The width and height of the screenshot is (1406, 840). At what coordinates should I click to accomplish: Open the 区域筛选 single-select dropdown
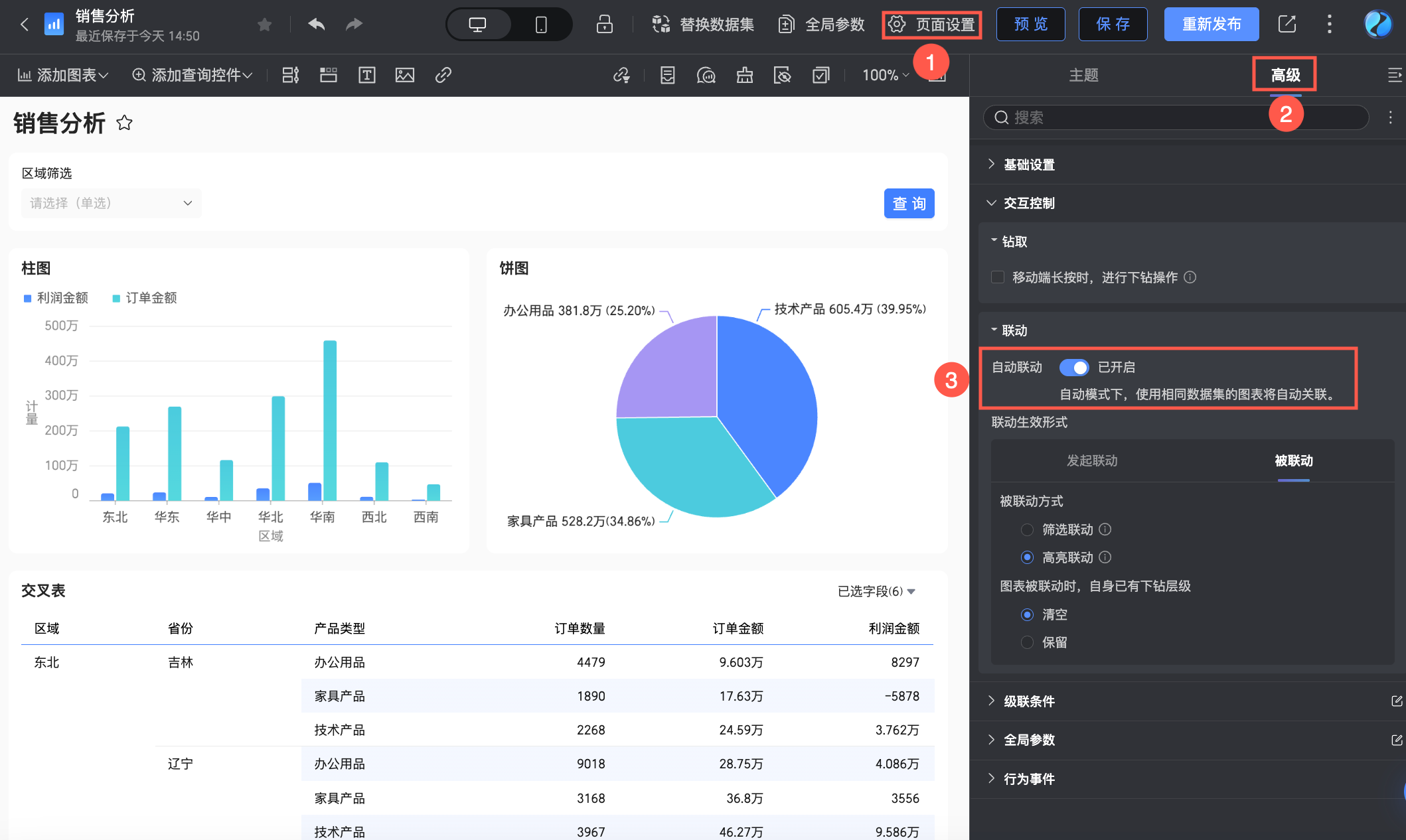(112, 203)
